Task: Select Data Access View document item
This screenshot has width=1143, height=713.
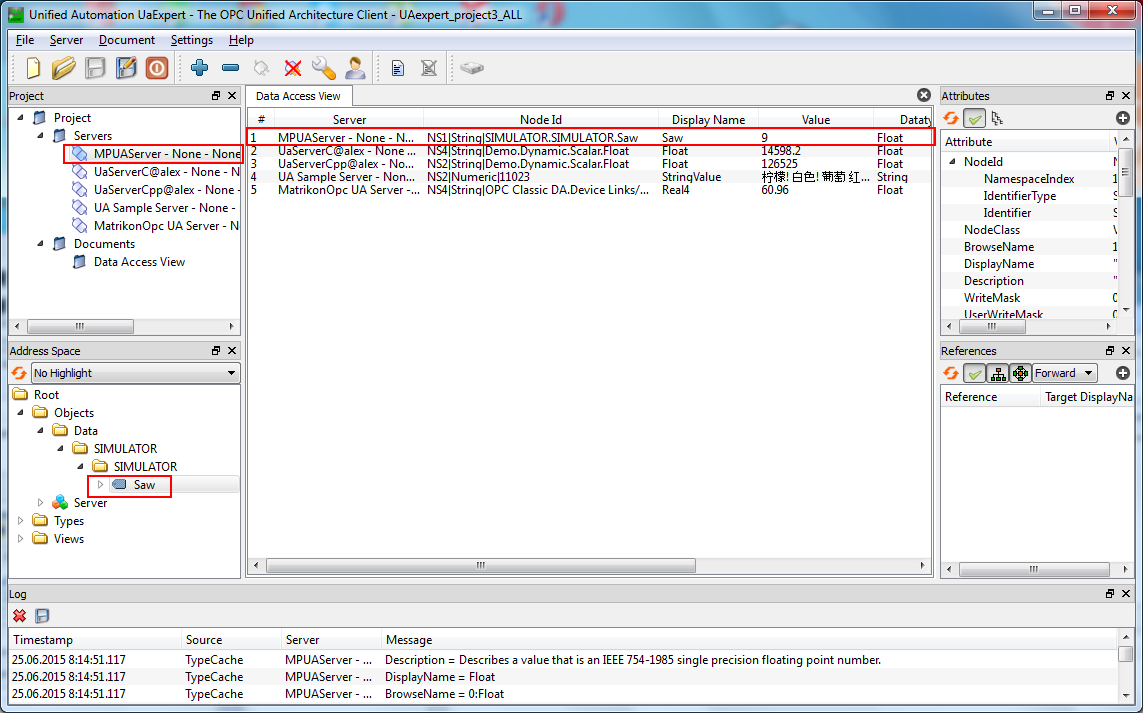Action: coord(139,262)
